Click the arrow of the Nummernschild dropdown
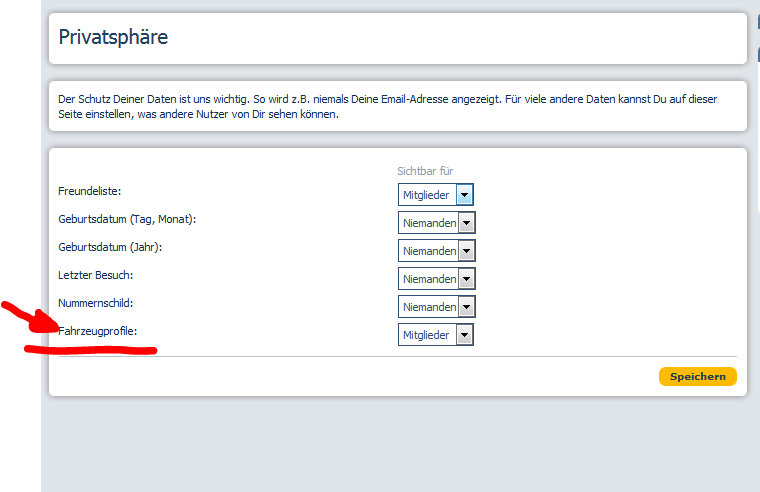The height and width of the screenshot is (492, 760). [466, 307]
